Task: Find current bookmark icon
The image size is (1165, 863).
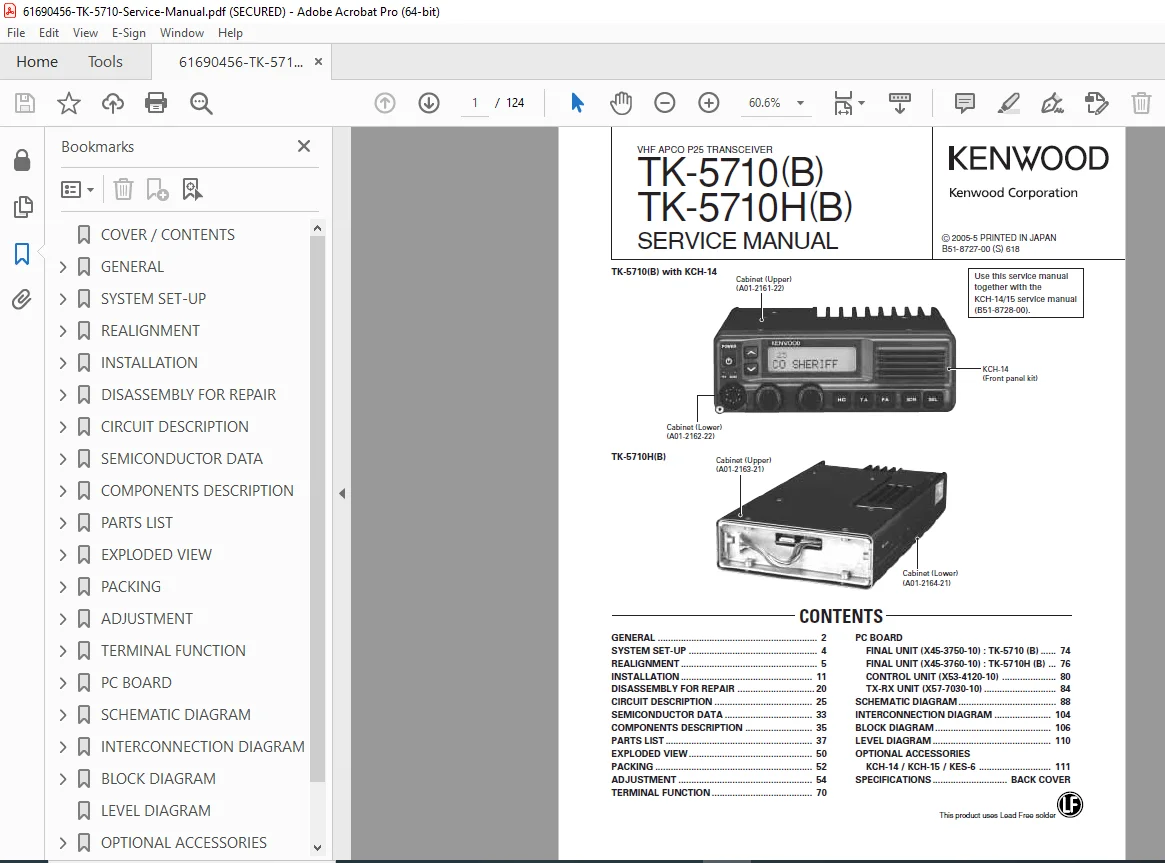Action: pos(192,189)
